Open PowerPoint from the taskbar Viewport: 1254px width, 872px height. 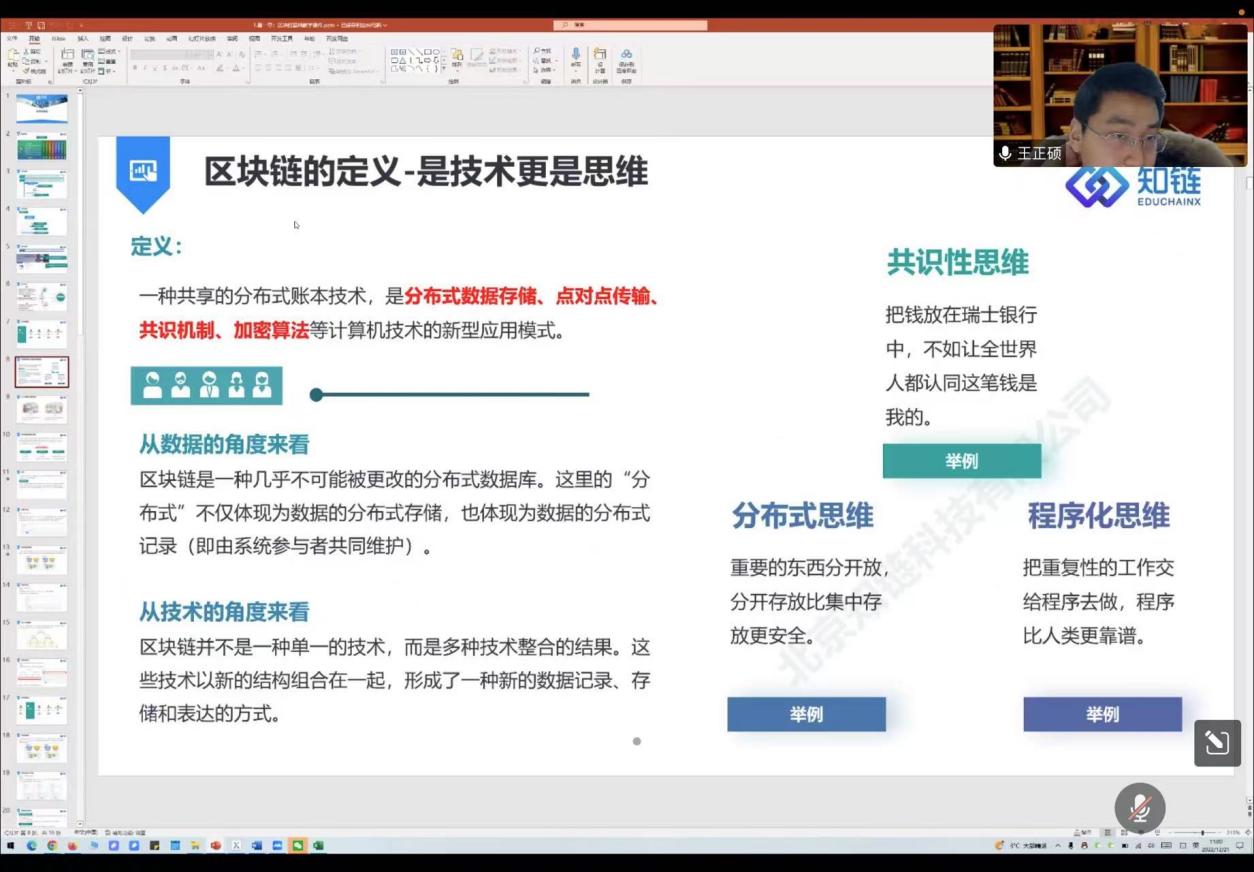point(215,846)
